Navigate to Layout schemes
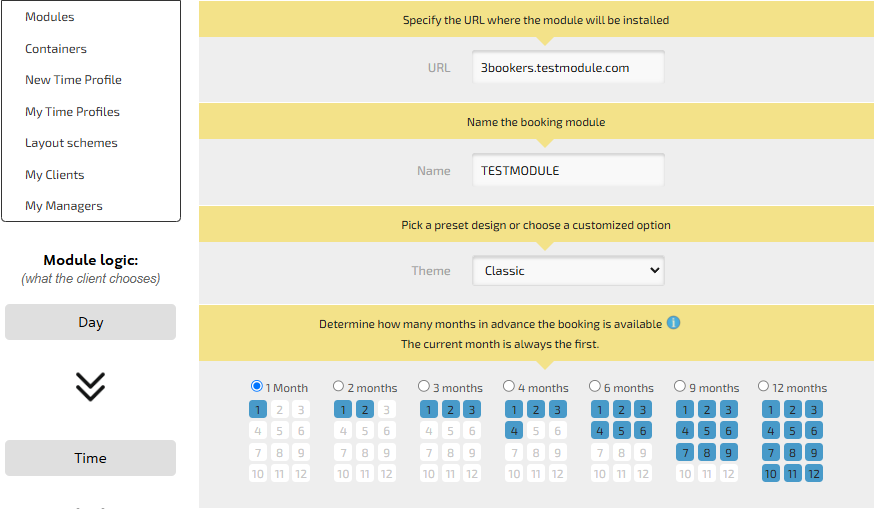874x509 pixels. 71,143
